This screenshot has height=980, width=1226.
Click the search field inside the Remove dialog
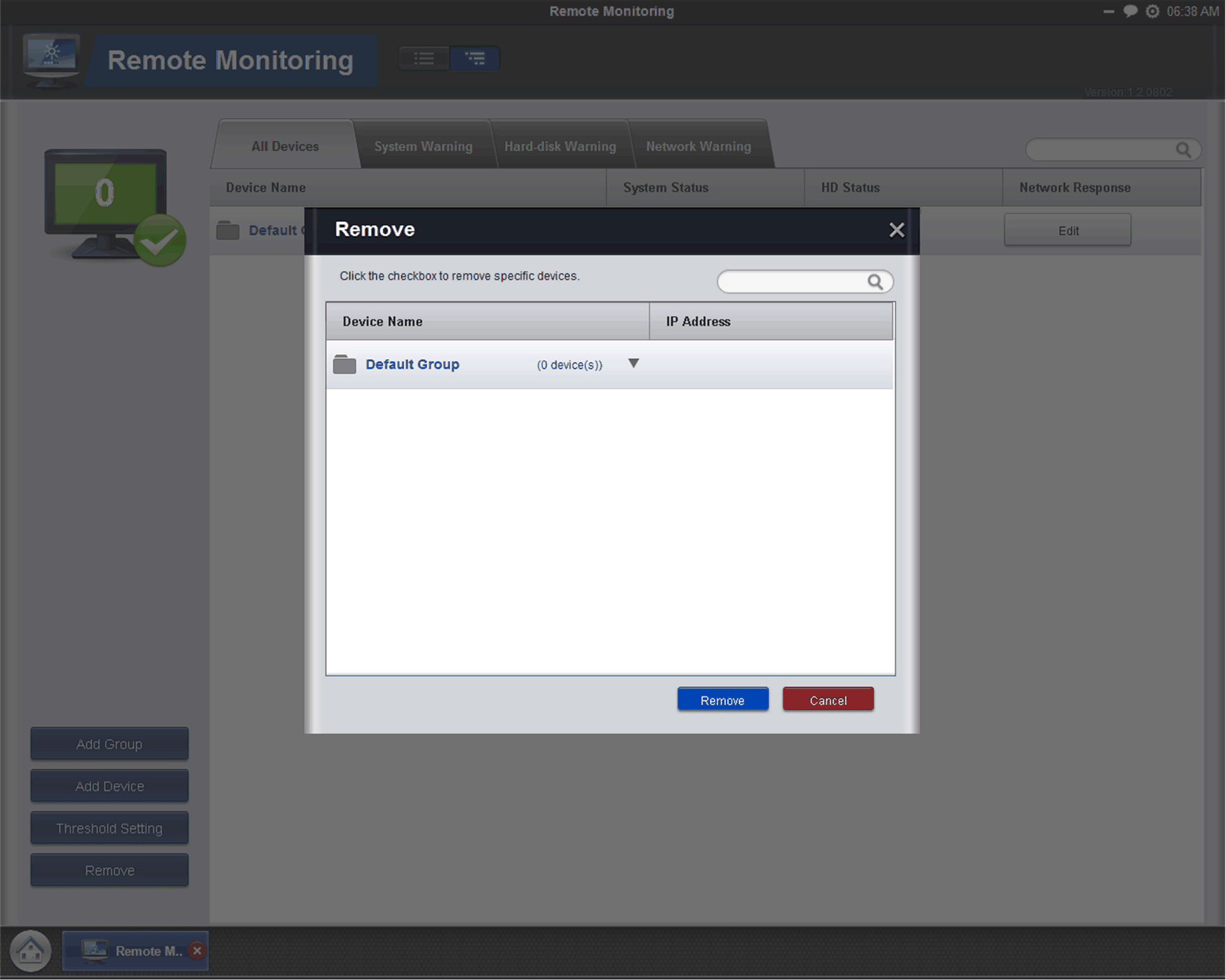coord(791,282)
